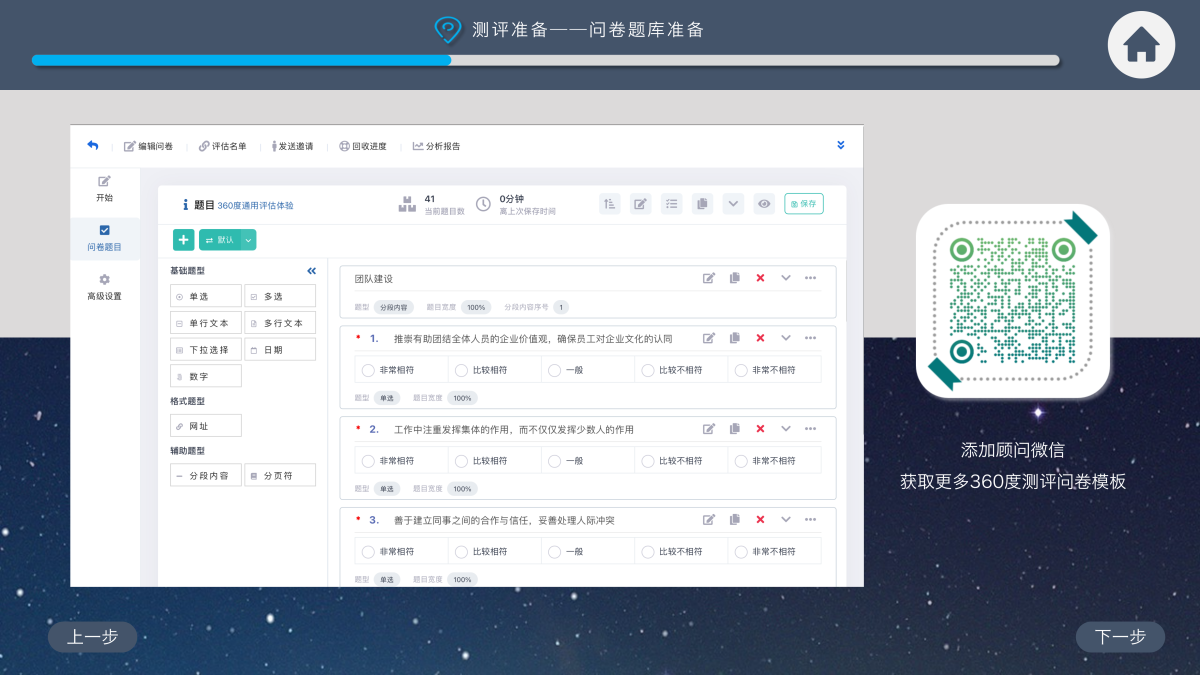Add a 分段内容 helper element
This screenshot has height=675, width=1200.
tap(206, 475)
